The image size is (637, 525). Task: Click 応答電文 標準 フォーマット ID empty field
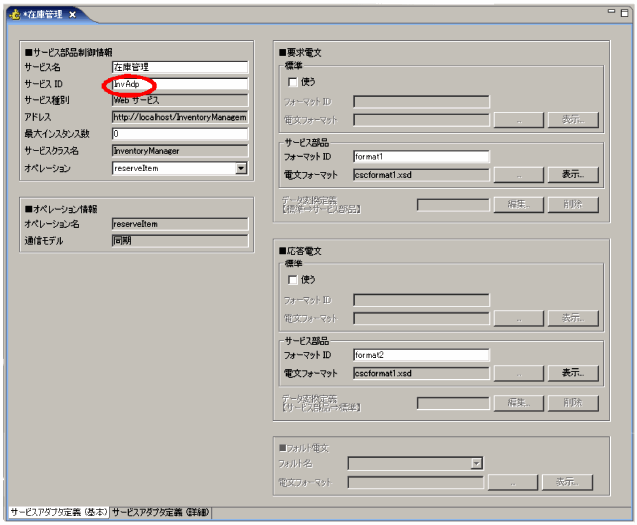tap(421, 300)
